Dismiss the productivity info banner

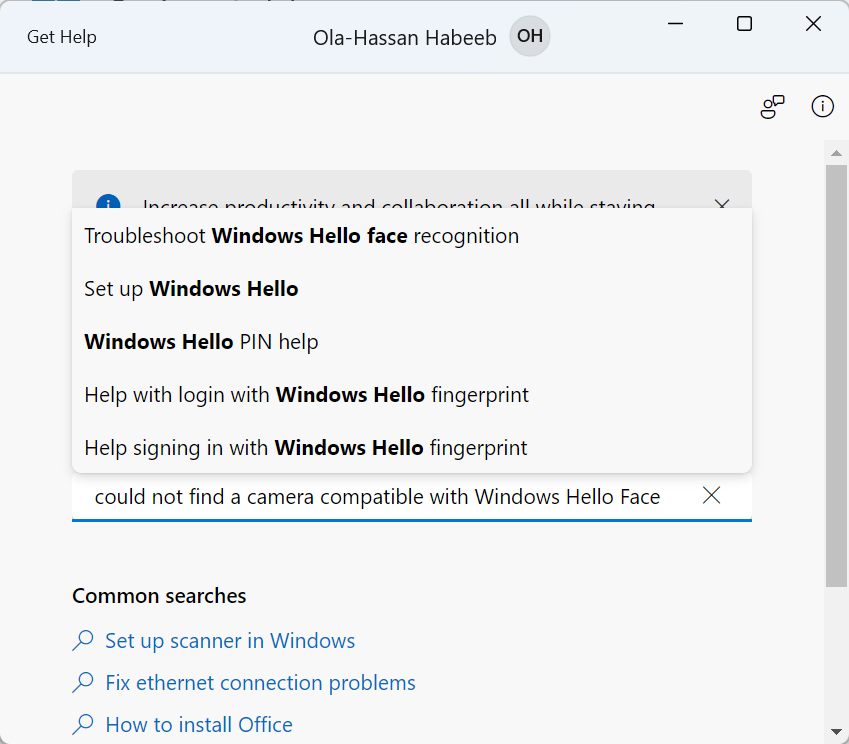[x=722, y=205]
